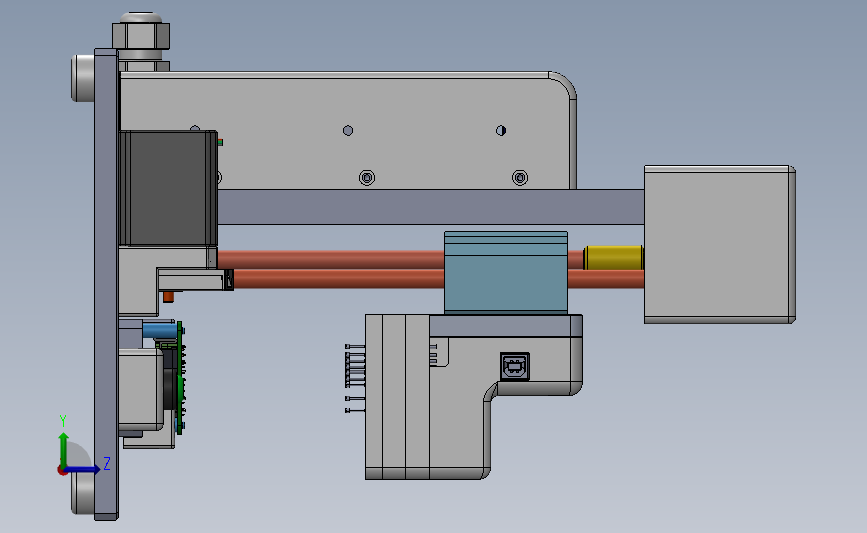Click the red origin dot of triad
This screenshot has width=867, height=533.
pos(62,471)
